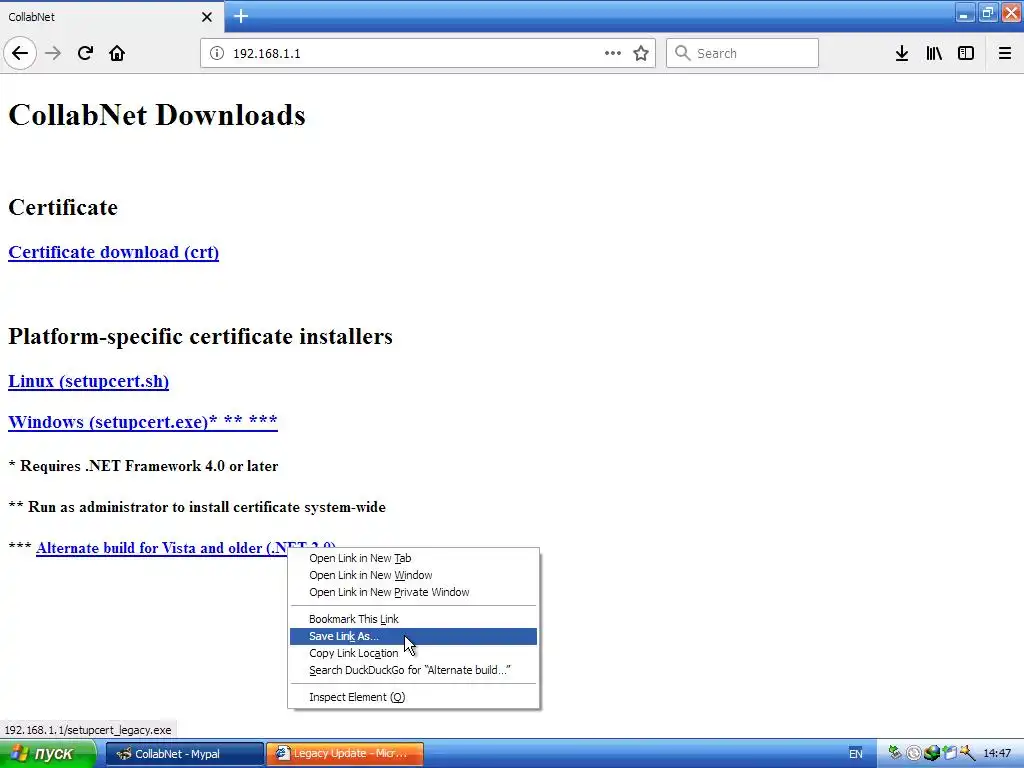Select Copy Link Location
The height and width of the screenshot is (768, 1024).
(413, 653)
